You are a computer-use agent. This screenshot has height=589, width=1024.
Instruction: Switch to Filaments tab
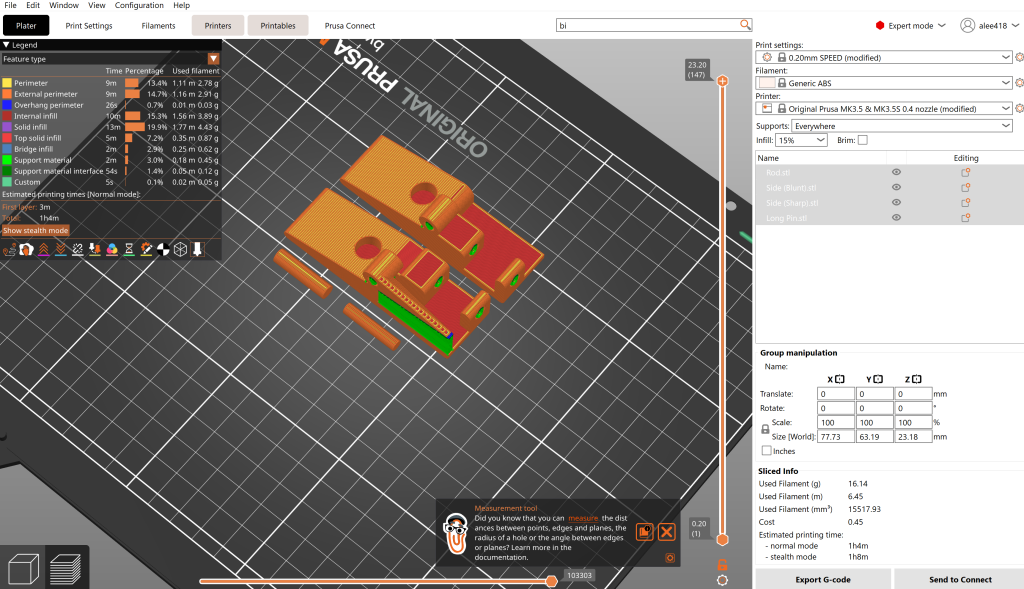click(x=158, y=25)
